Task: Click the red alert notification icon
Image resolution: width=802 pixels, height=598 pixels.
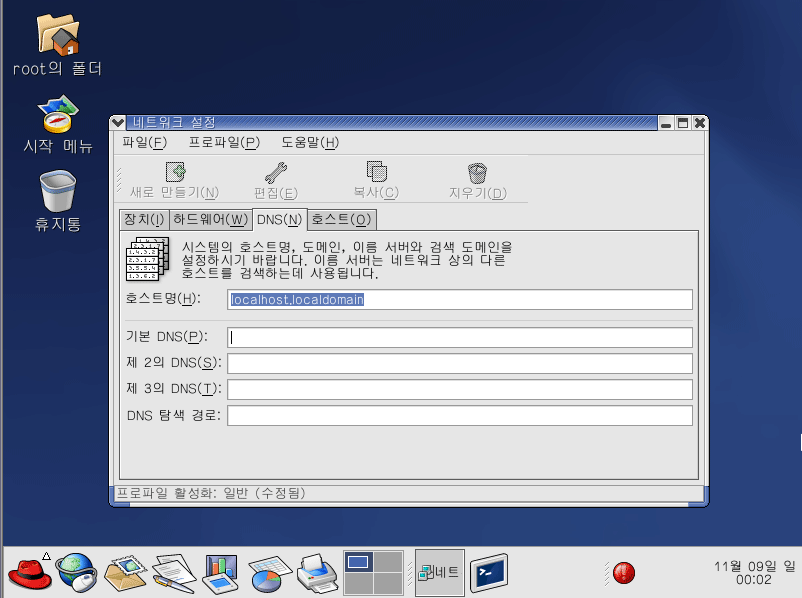Action: coord(624,573)
